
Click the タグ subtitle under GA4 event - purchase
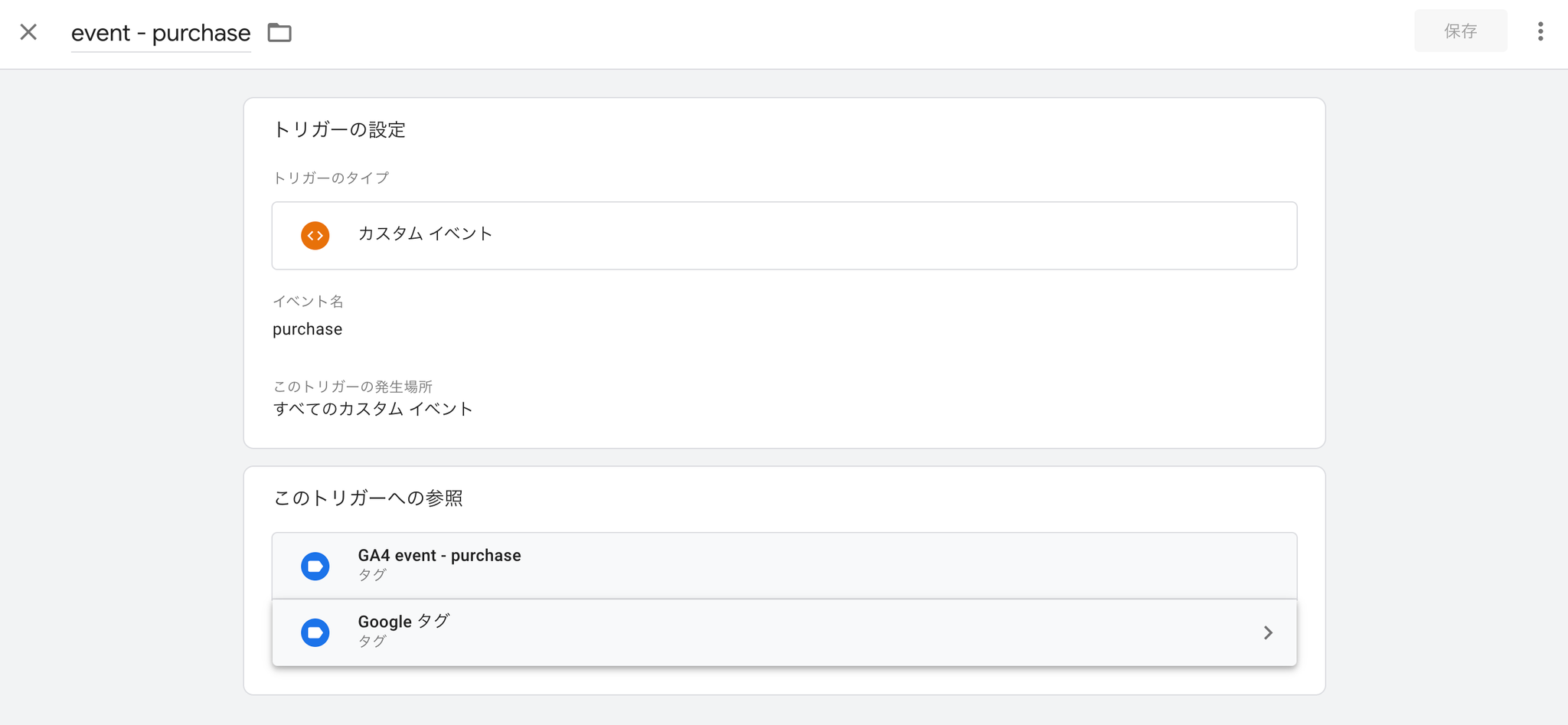[x=372, y=575]
